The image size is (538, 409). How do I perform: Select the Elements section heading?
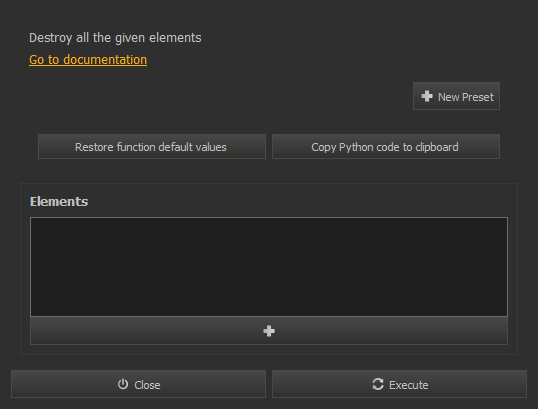click(x=59, y=202)
